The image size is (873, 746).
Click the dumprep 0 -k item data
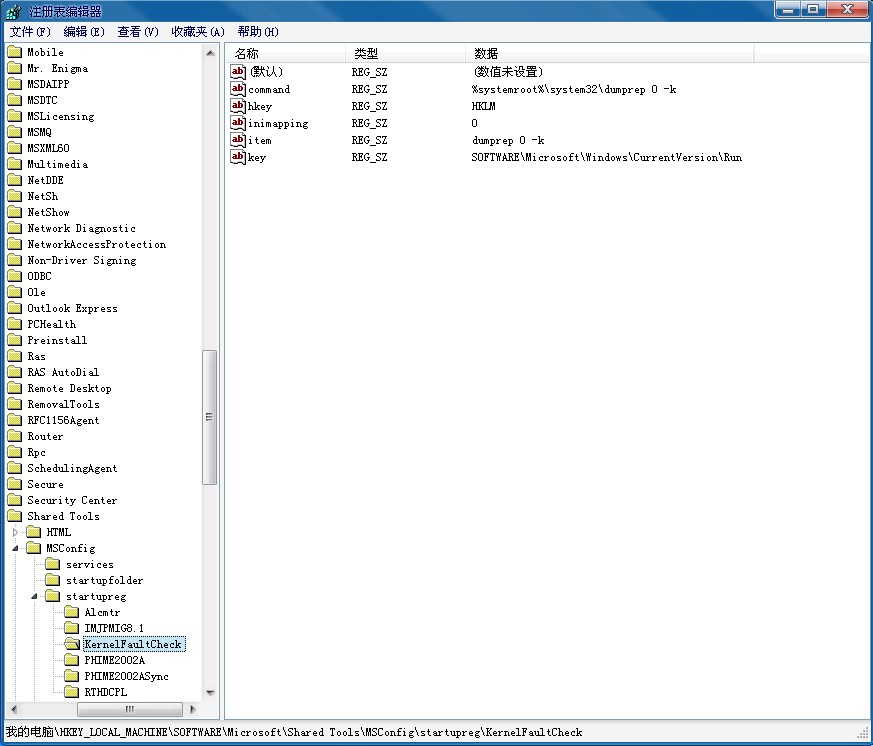(x=508, y=141)
